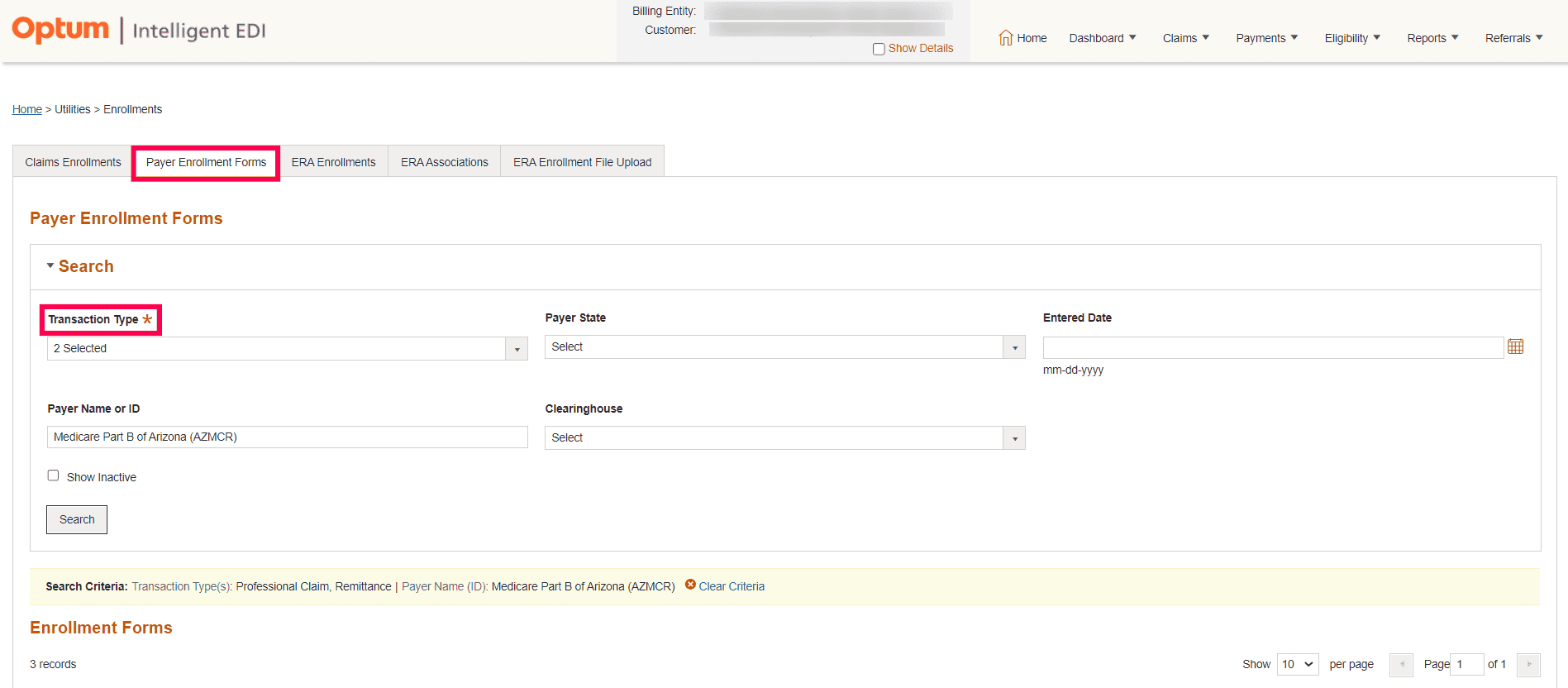Click the Enrollments breadcrumb text

coord(132,109)
